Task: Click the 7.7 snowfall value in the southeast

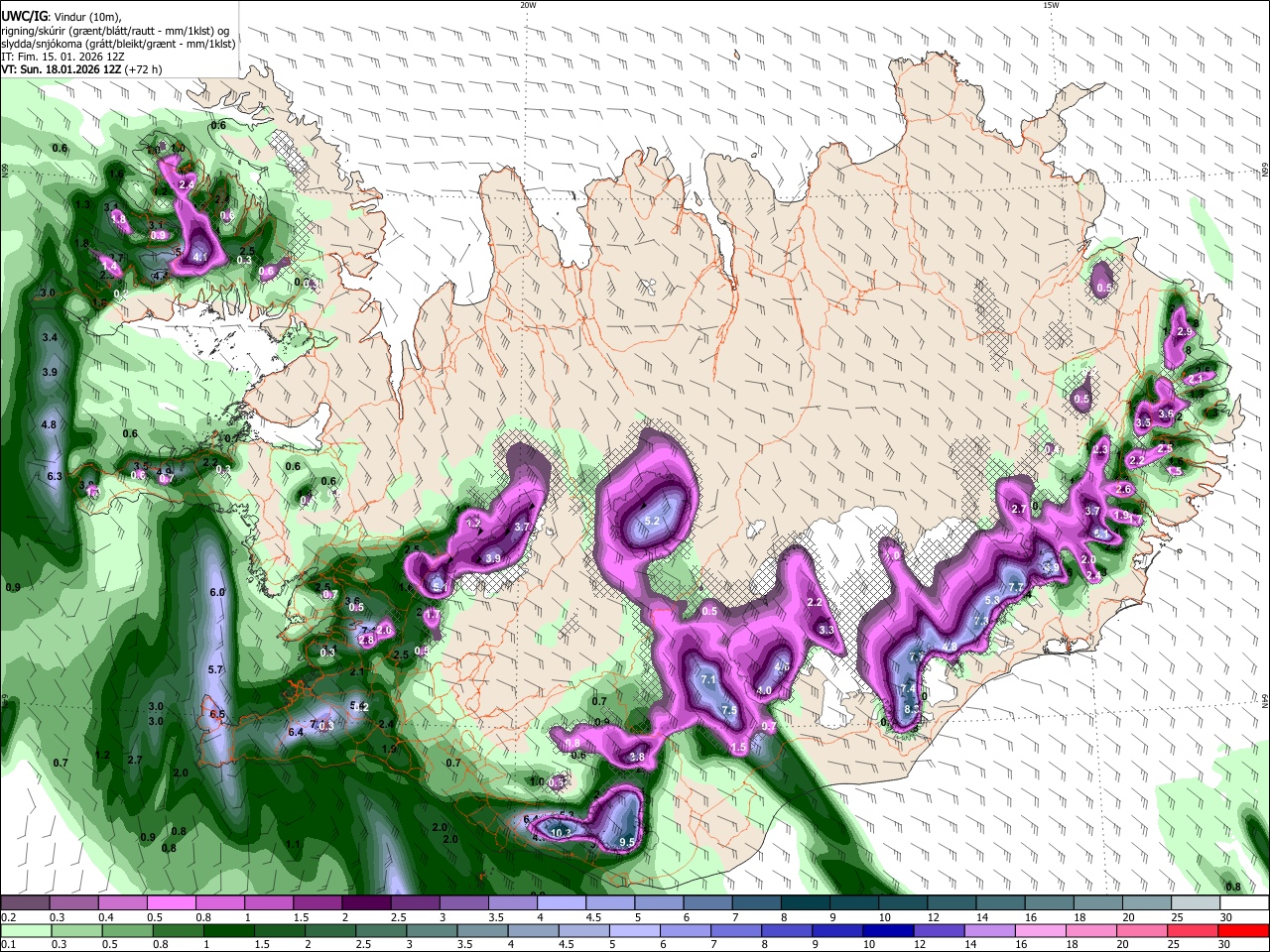Action: [x=1015, y=587]
